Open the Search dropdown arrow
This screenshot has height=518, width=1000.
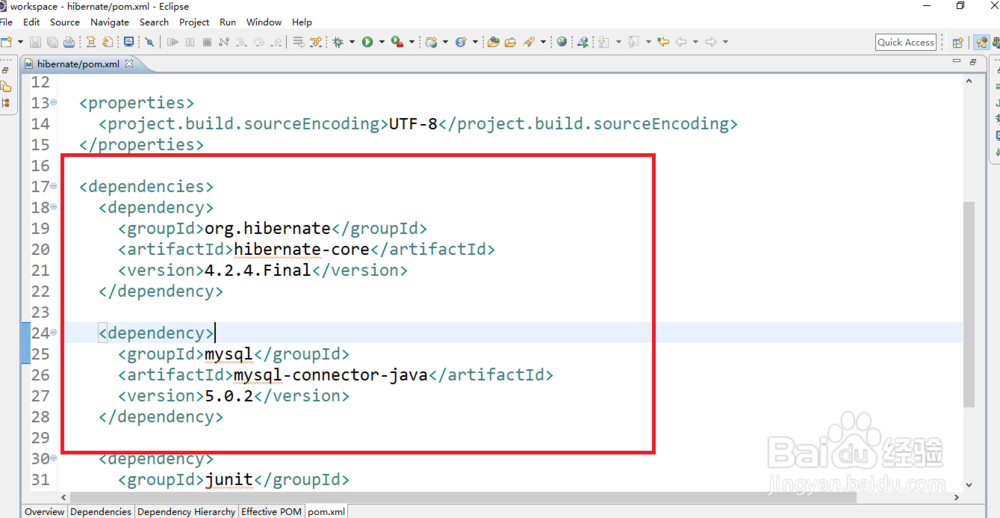543,42
